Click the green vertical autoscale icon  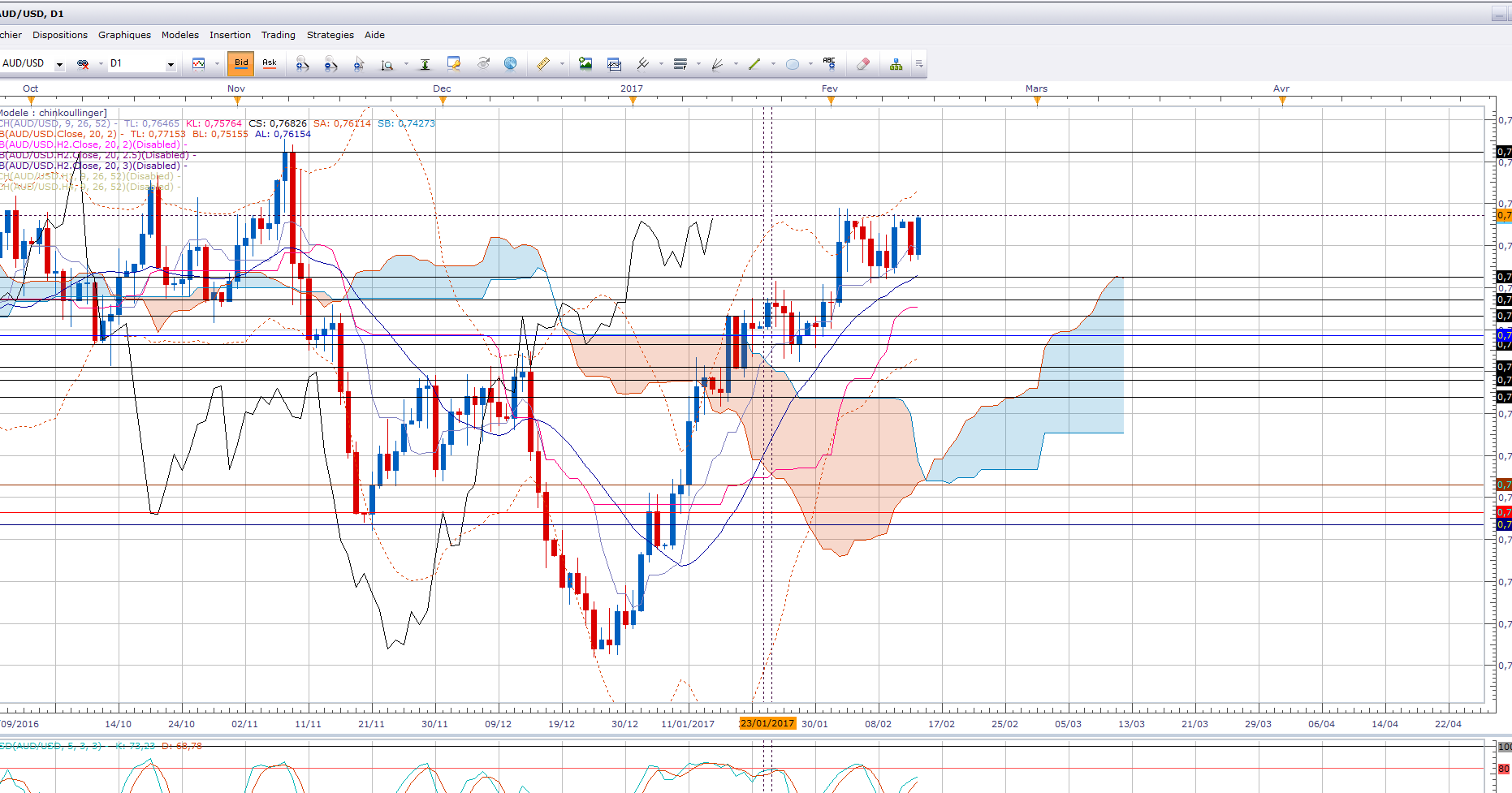(425, 63)
